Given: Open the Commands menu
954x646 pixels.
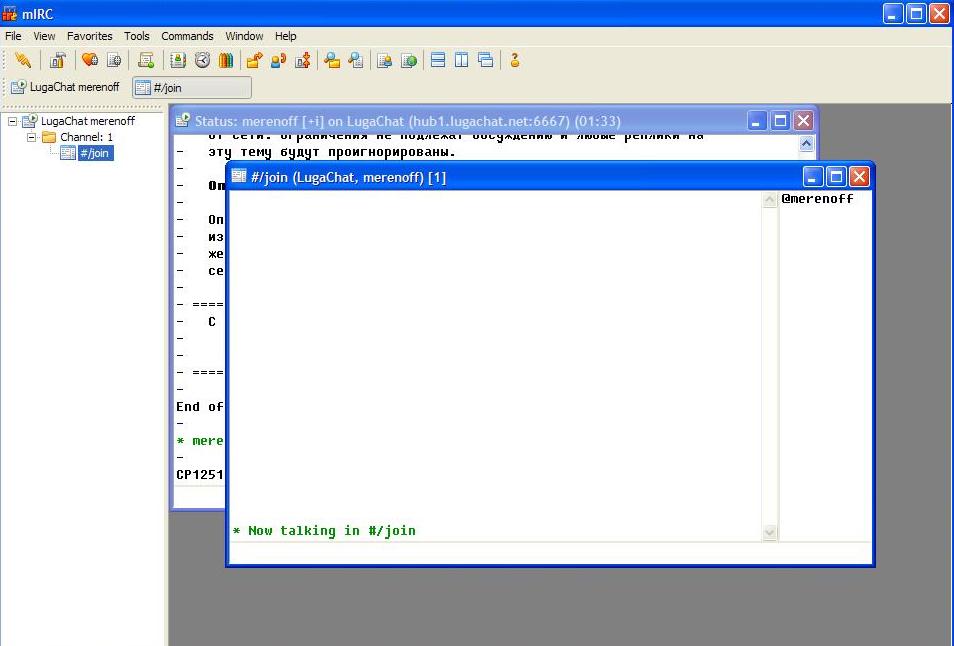Looking at the screenshot, I should pyautogui.click(x=187, y=36).
